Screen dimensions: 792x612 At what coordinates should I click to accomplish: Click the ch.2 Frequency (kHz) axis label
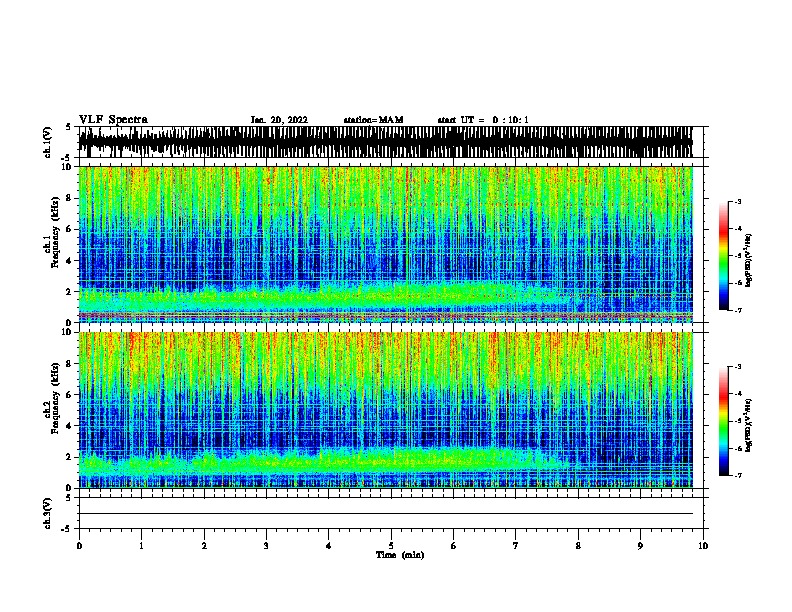53,398
